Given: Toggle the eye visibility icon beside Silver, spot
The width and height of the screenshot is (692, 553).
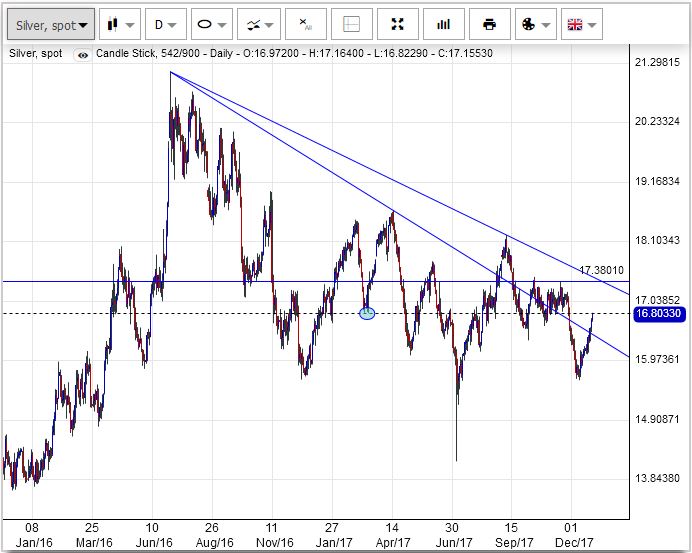Looking at the screenshot, I should (x=83, y=55).
